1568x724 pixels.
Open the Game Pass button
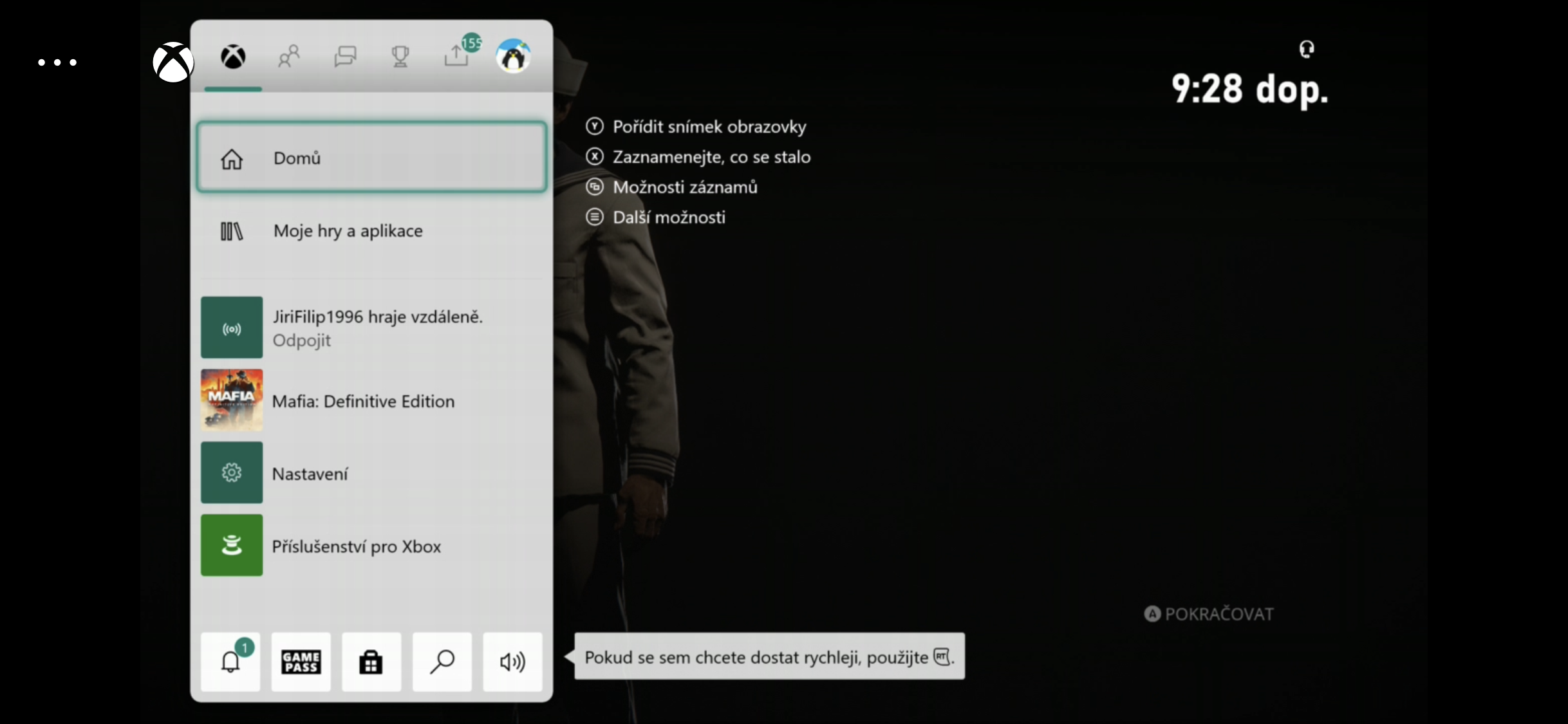coord(301,662)
